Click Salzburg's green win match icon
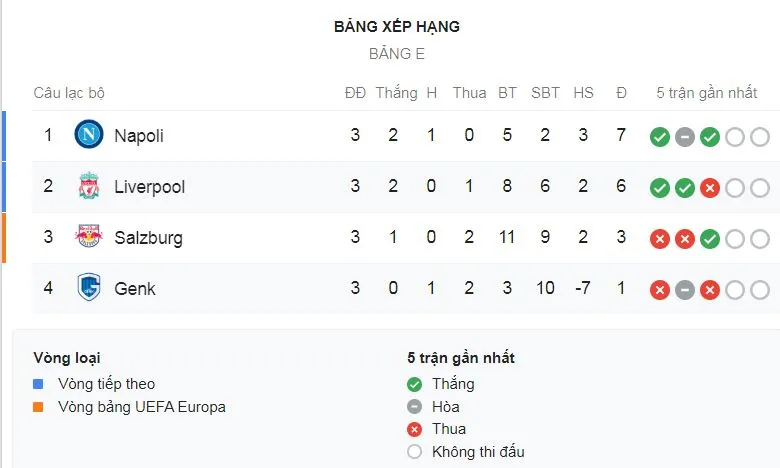Image resolution: width=780 pixels, height=468 pixels. tap(710, 239)
